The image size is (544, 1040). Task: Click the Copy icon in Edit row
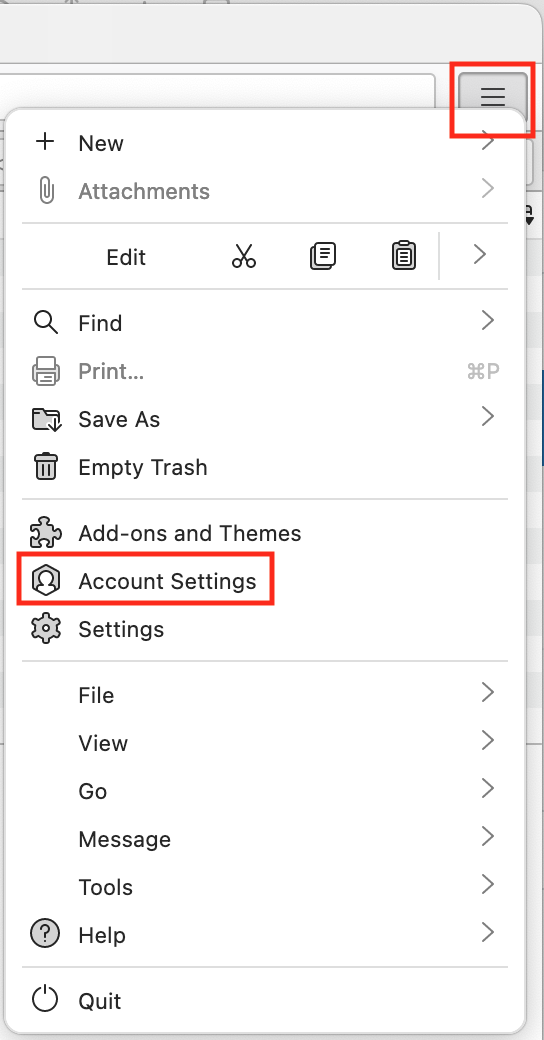pos(323,255)
